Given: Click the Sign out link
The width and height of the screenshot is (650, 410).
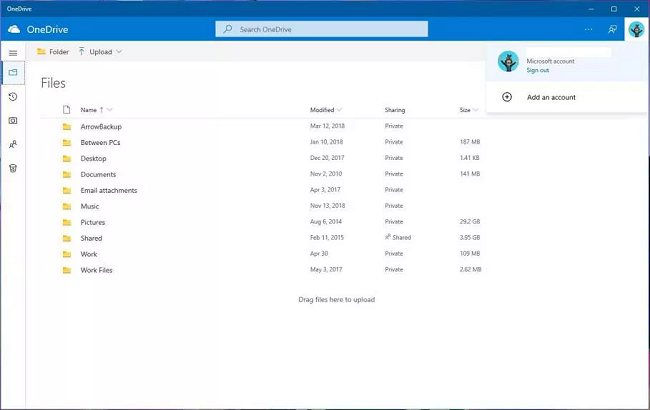Looking at the screenshot, I should (x=537, y=70).
